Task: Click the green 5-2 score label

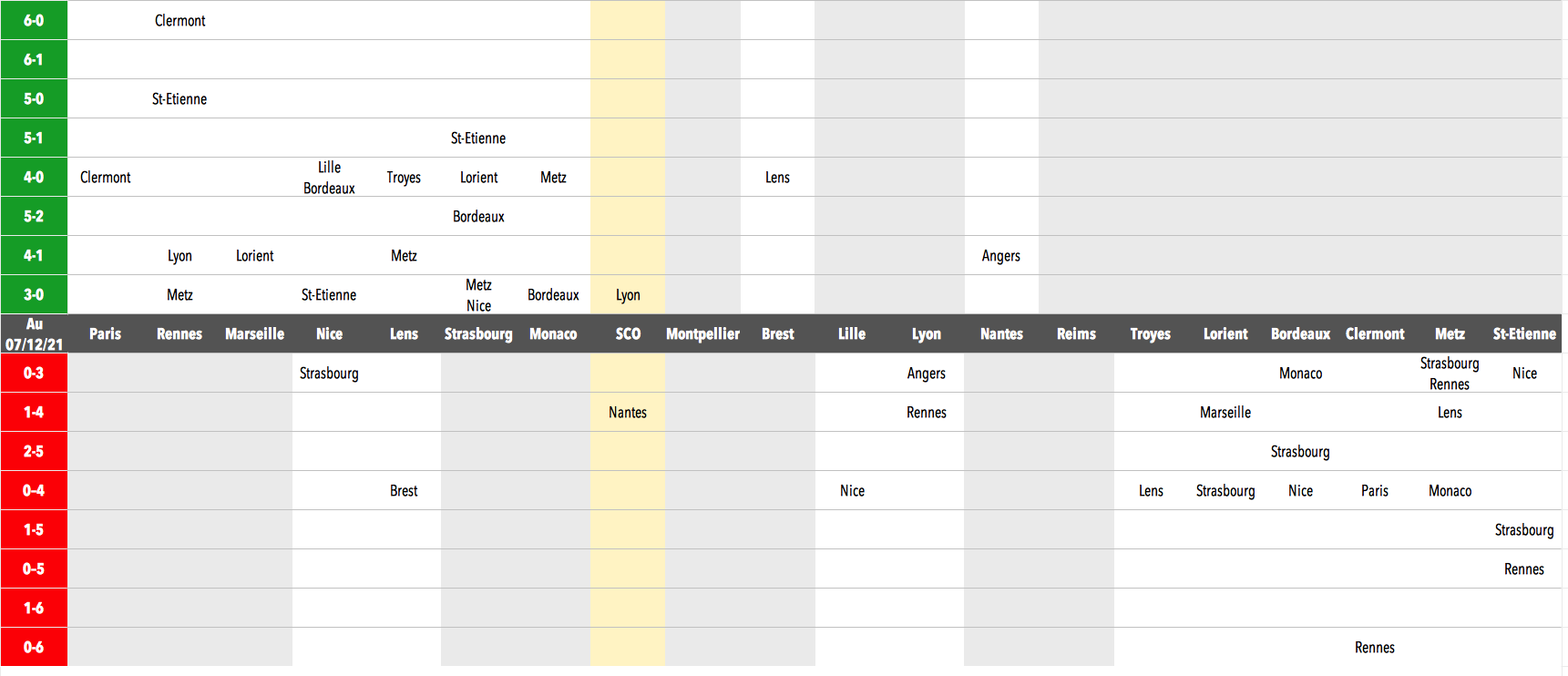Action: point(34,217)
